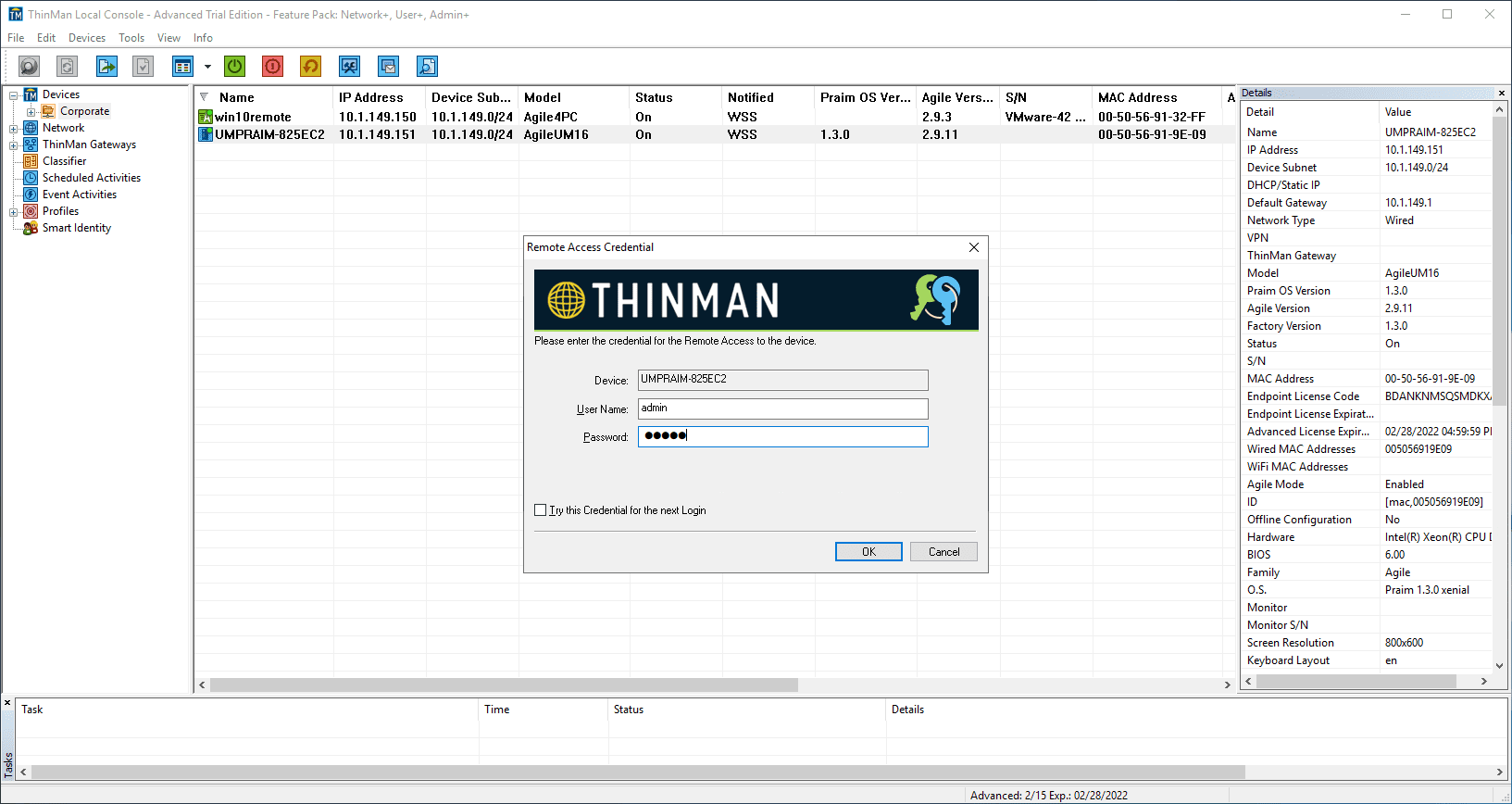Image resolution: width=1512 pixels, height=804 pixels.
Task: Sort by Model column header
Action: [x=574, y=97]
